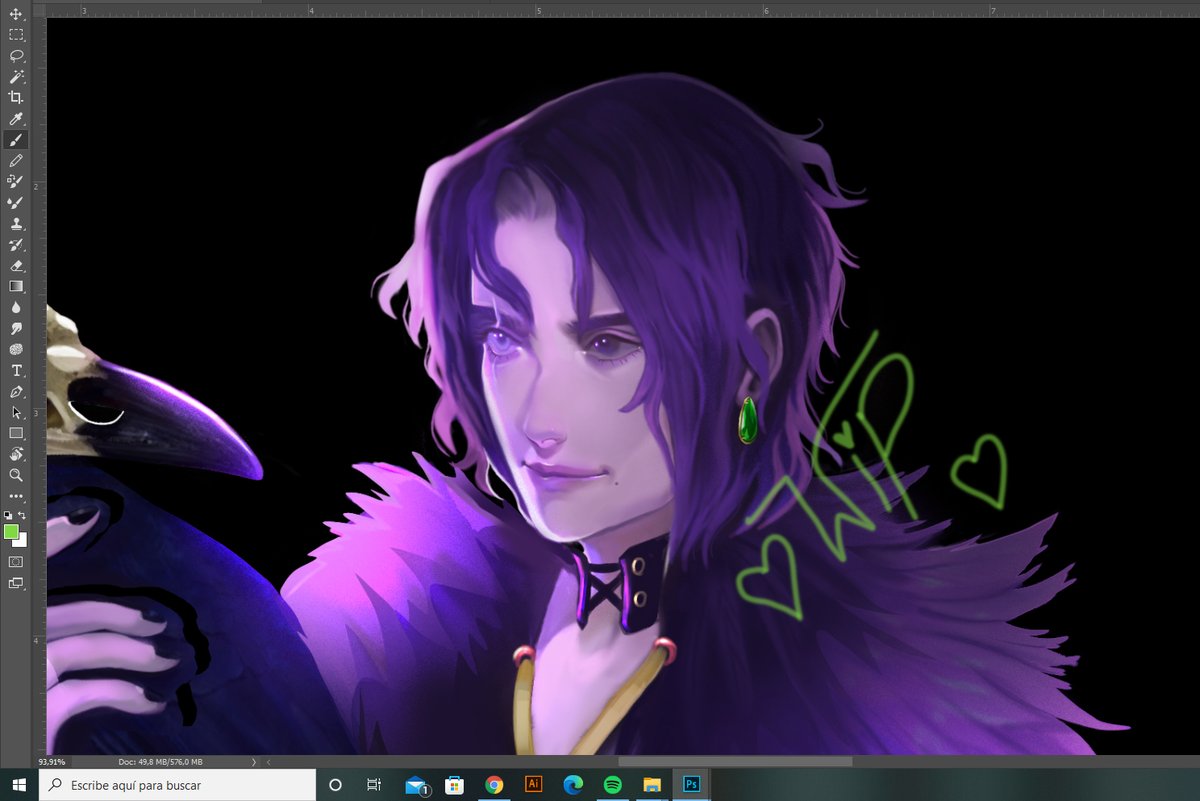Open the Mail app on the taskbar
Viewport: 1200px width, 801px height.
tap(416, 785)
